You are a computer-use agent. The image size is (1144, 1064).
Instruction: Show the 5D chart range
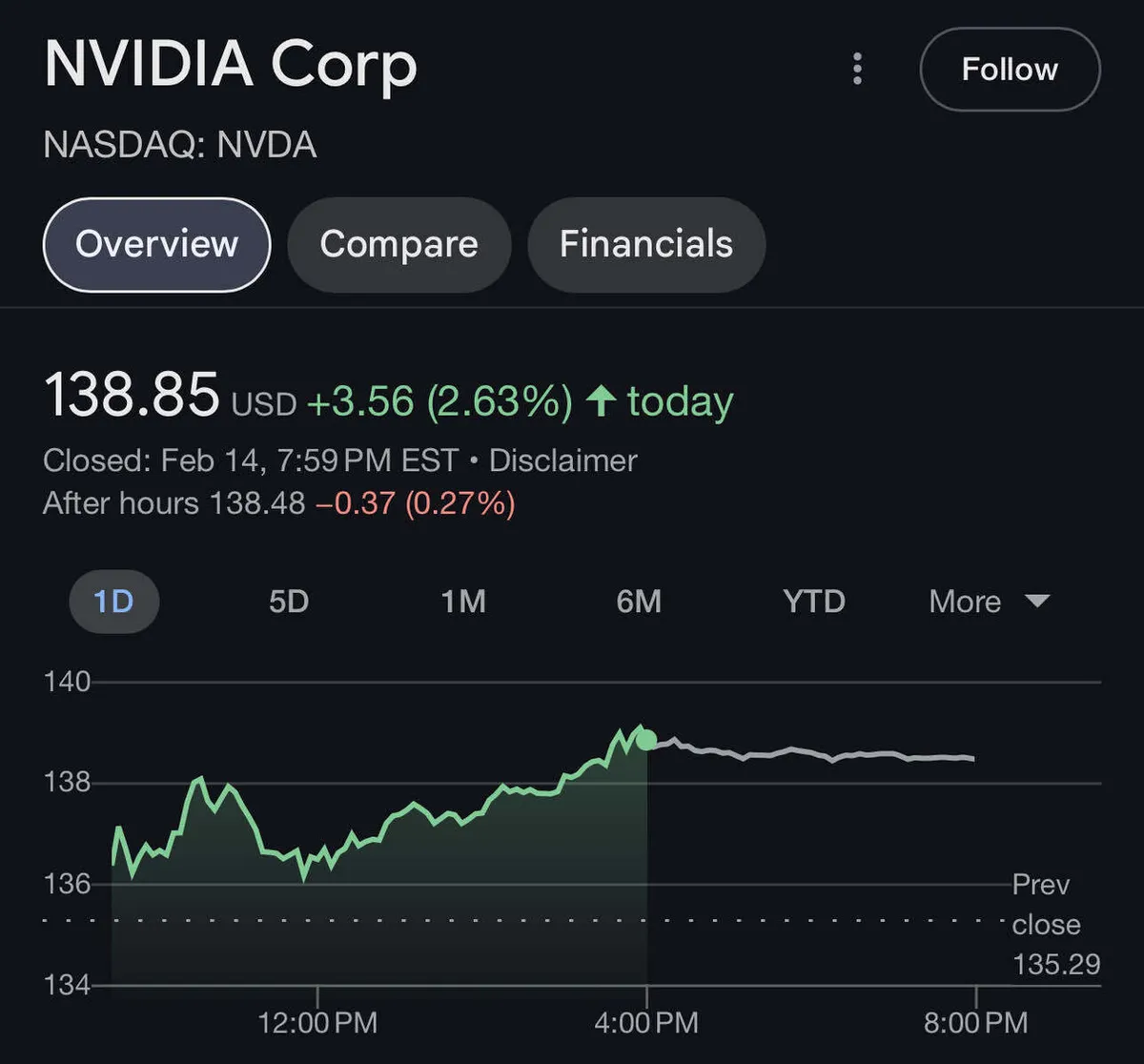pyautogui.click(x=288, y=602)
